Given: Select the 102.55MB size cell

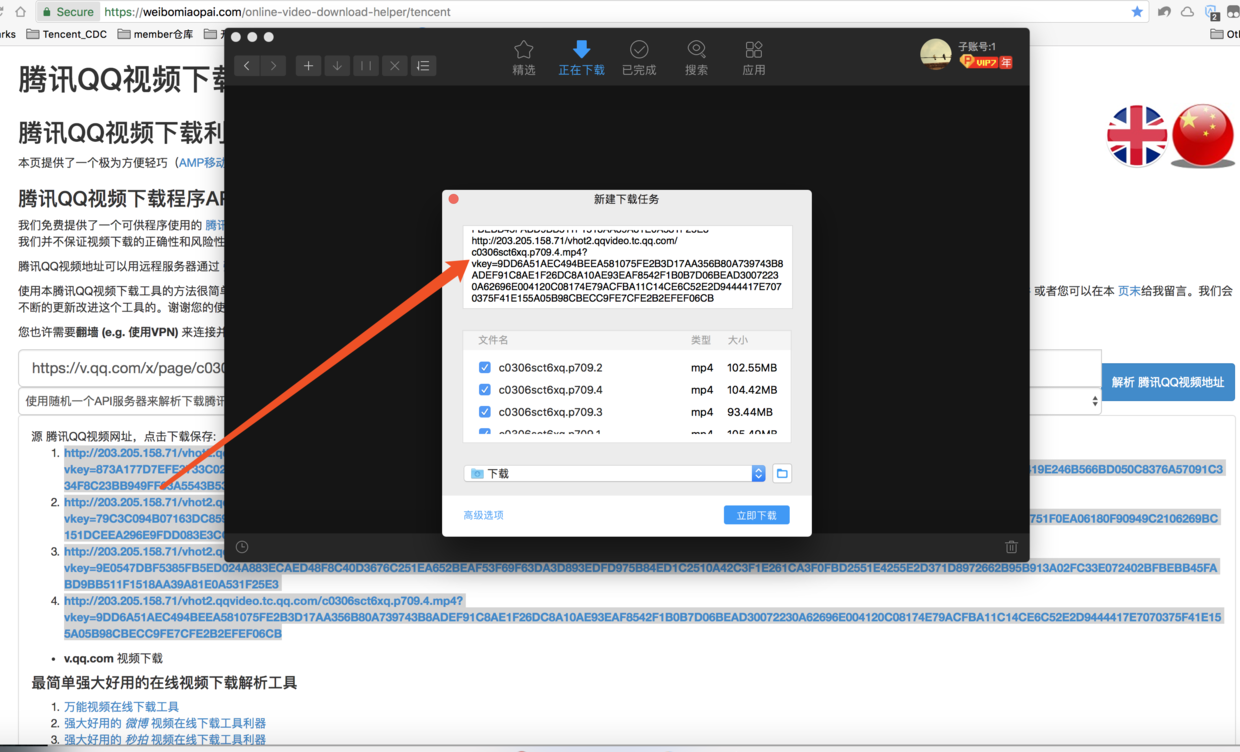Looking at the screenshot, I should [x=752, y=368].
